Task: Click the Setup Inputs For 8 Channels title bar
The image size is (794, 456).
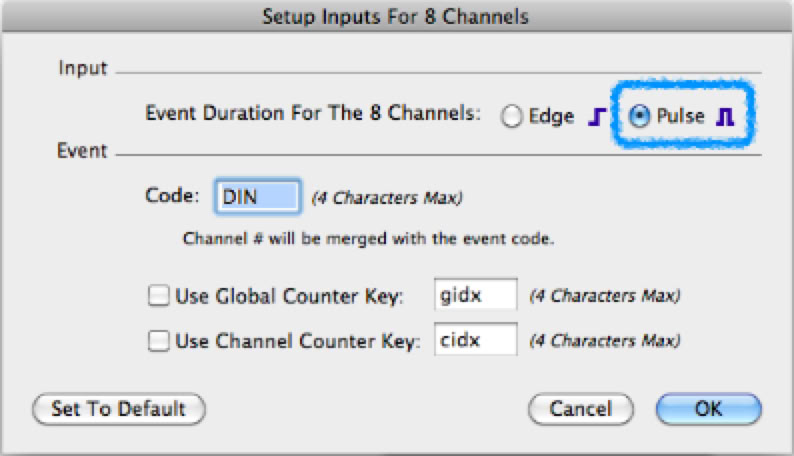Action: pos(396,16)
